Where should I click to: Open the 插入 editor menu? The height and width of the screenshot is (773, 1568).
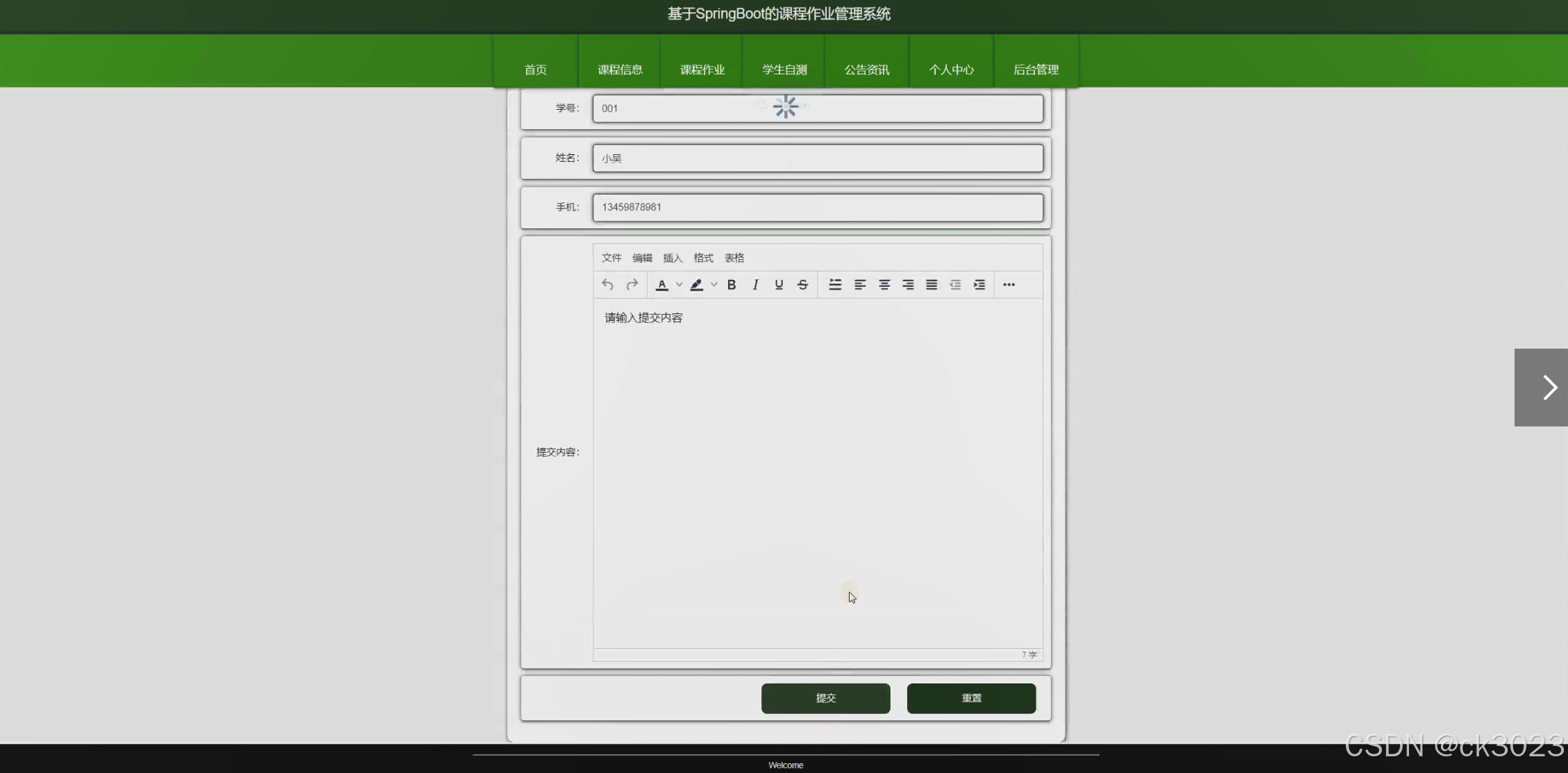[x=672, y=258]
